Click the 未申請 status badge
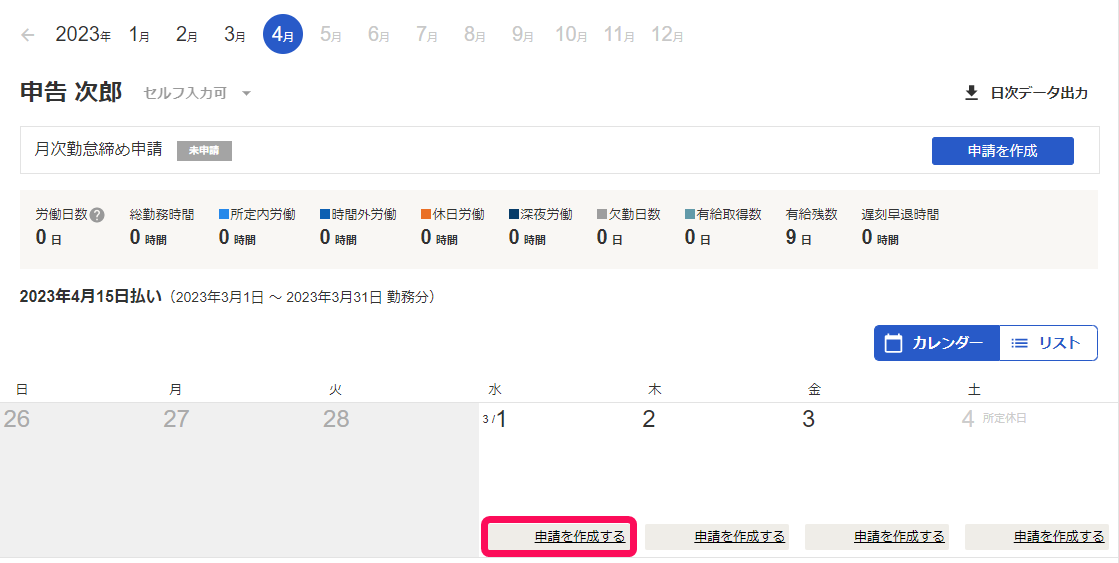The image size is (1119, 563). 204,151
